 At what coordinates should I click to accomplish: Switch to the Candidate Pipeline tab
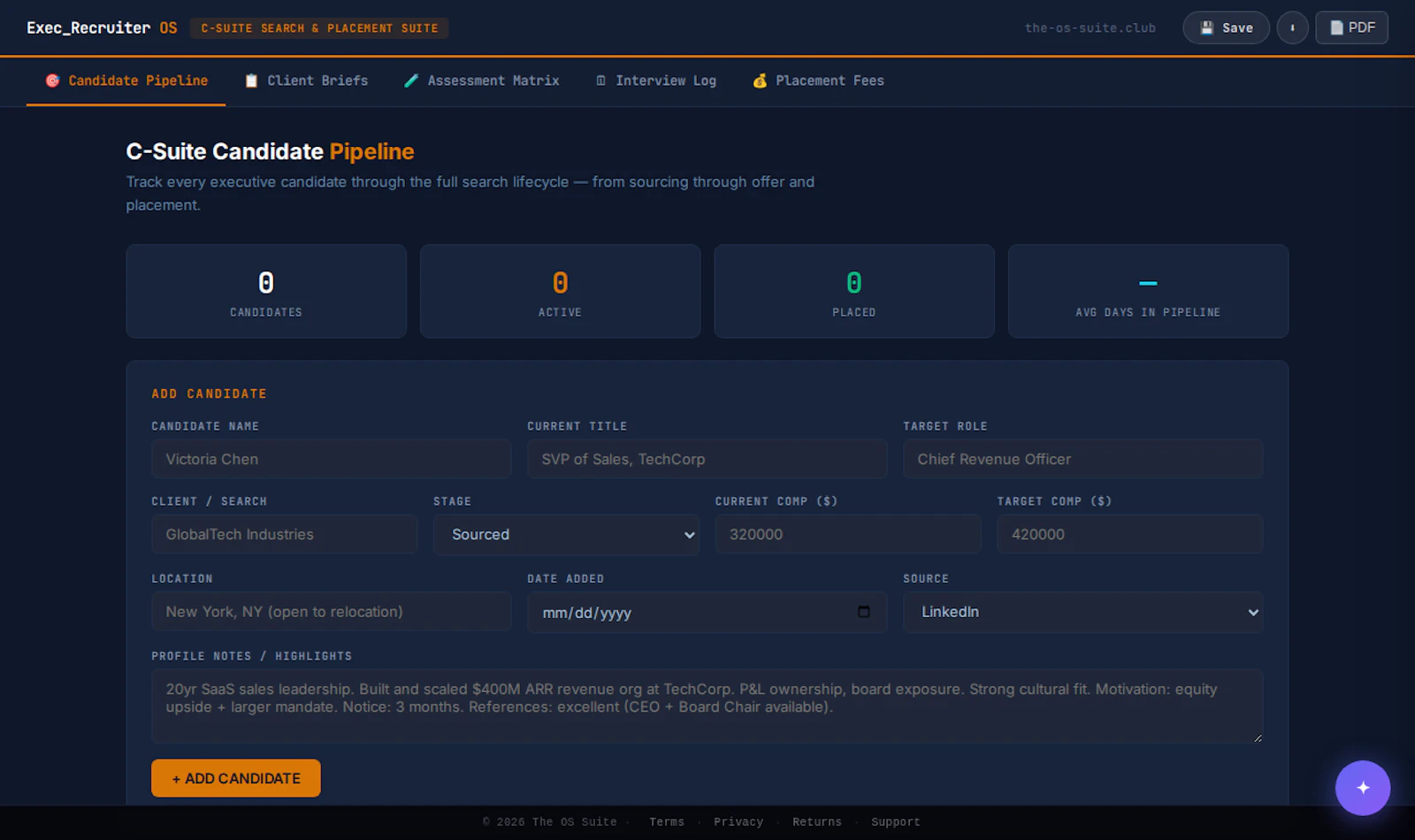[x=126, y=80]
